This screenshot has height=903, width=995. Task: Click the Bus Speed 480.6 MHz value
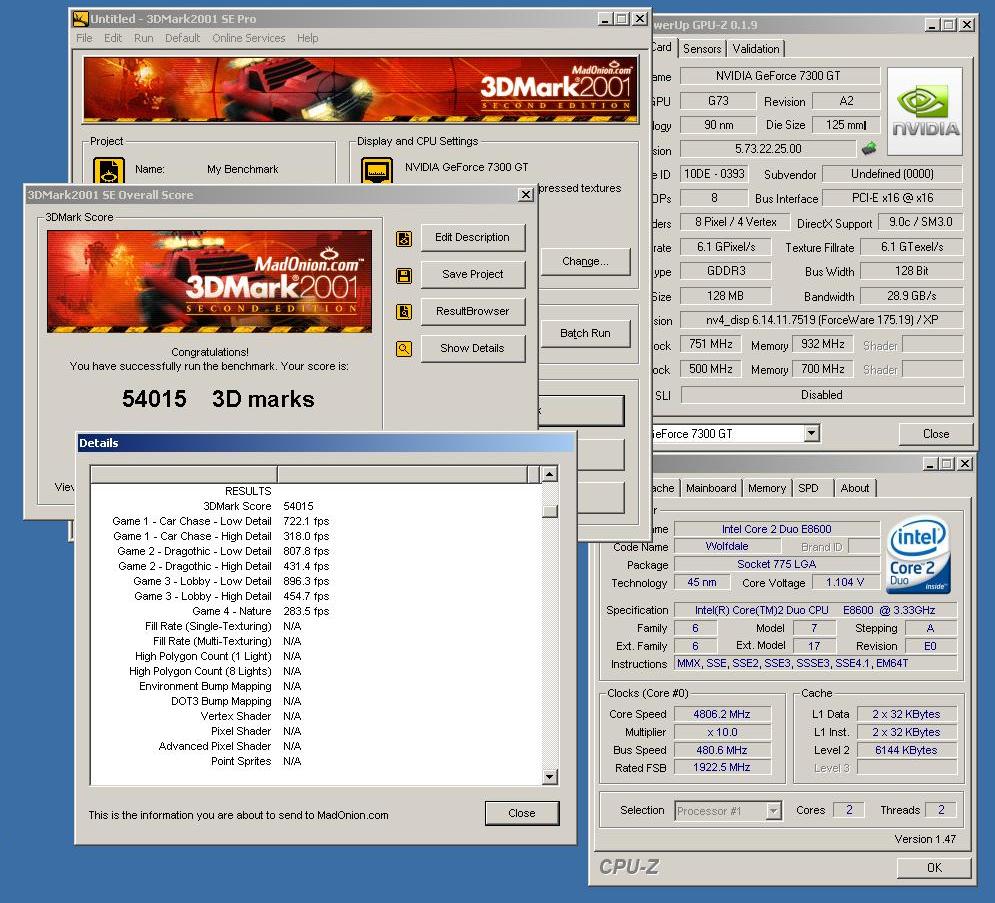coord(722,749)
